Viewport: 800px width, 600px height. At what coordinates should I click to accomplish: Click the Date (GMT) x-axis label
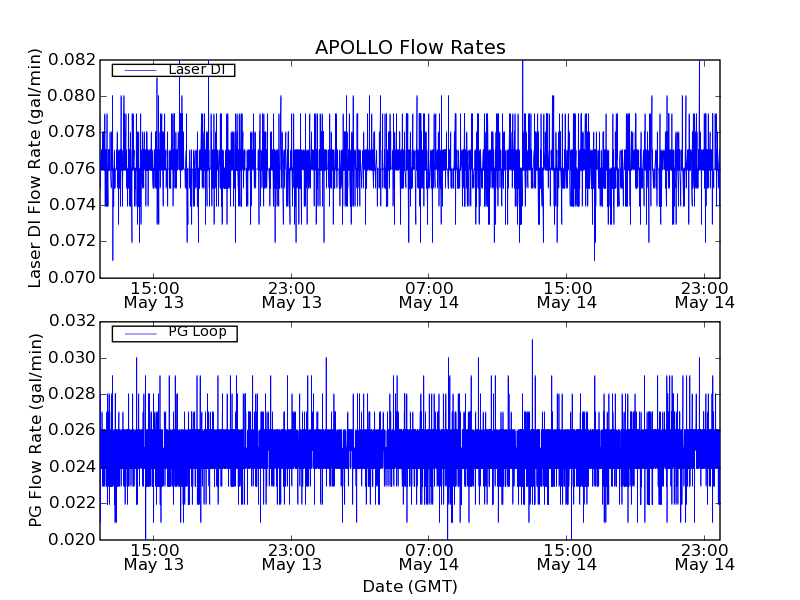pos(410,586)
